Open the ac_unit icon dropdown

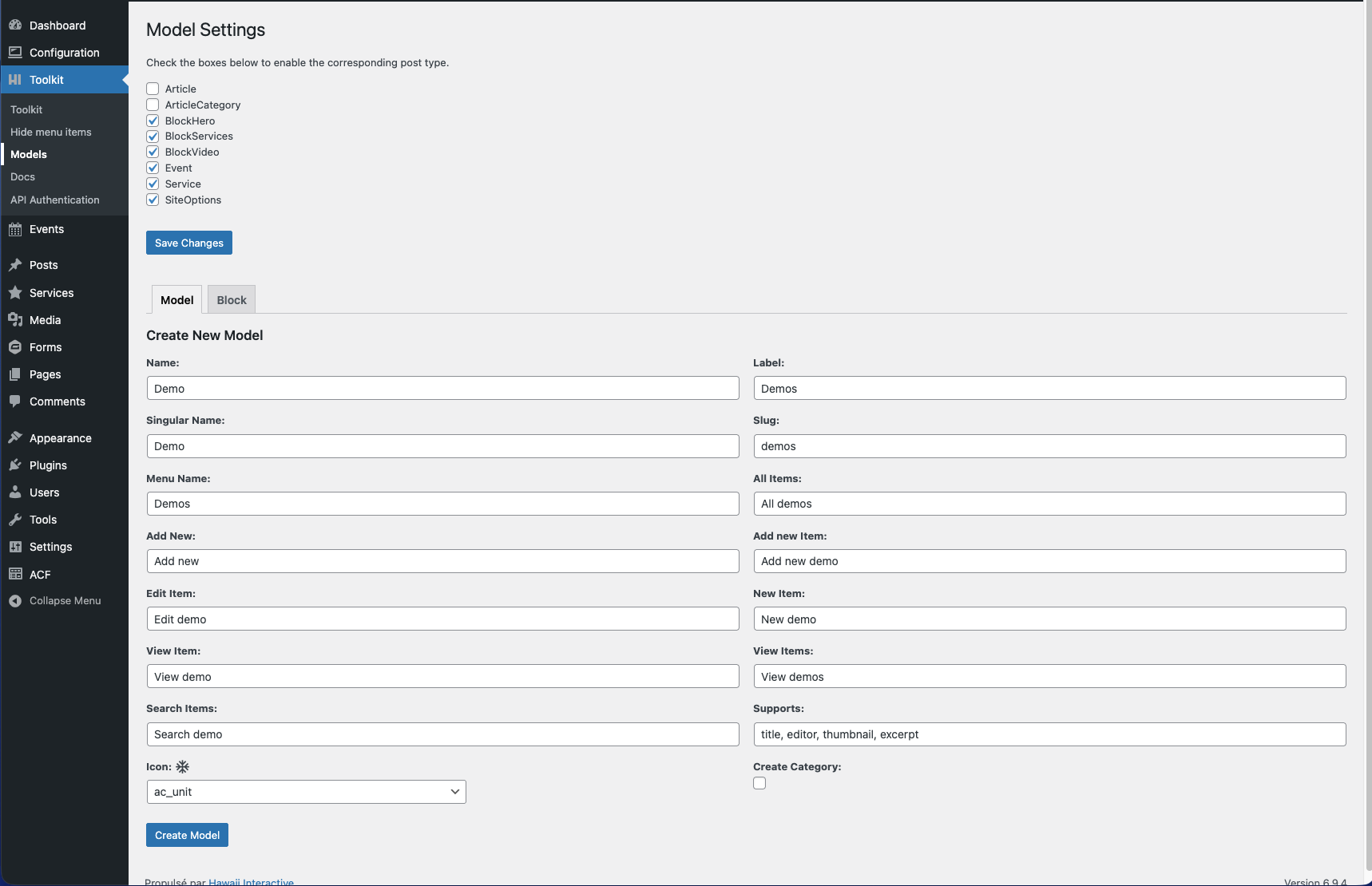tap(307, 792)
